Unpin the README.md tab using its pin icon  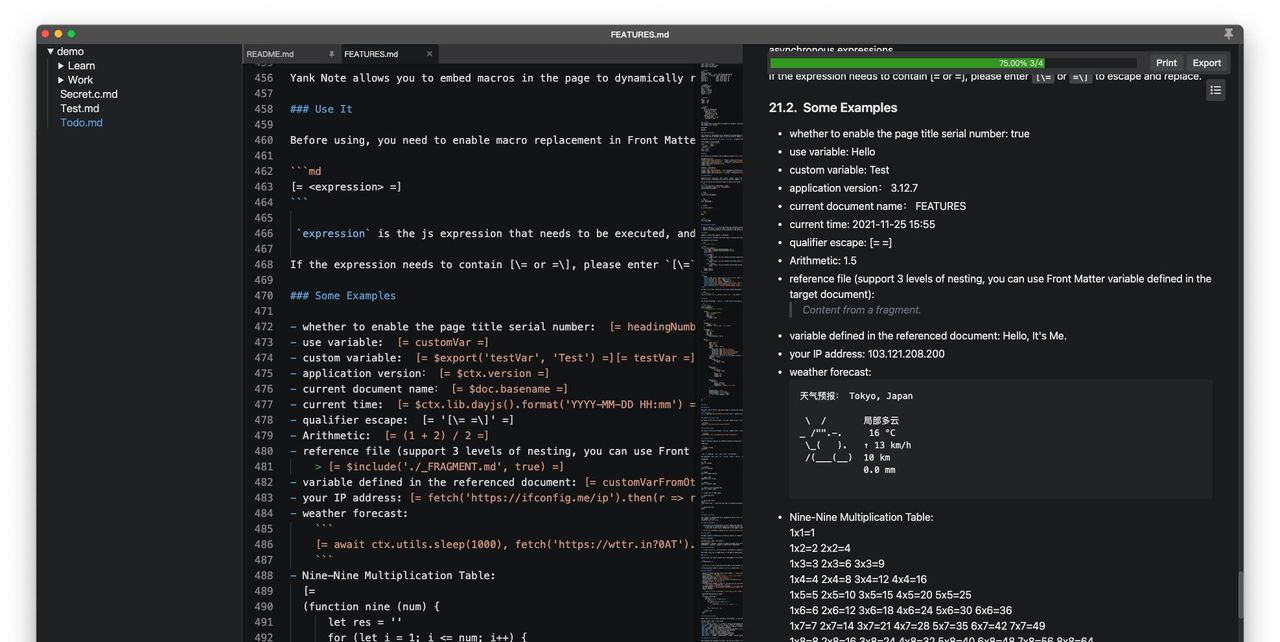(331, 54)
